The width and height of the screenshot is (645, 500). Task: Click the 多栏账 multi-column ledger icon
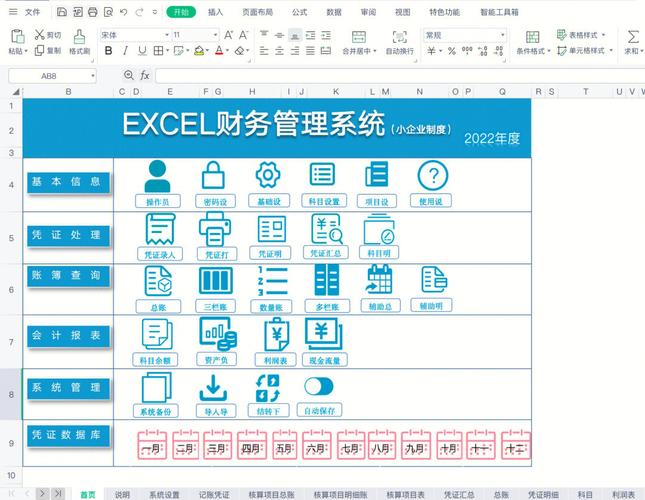[327, 280]
